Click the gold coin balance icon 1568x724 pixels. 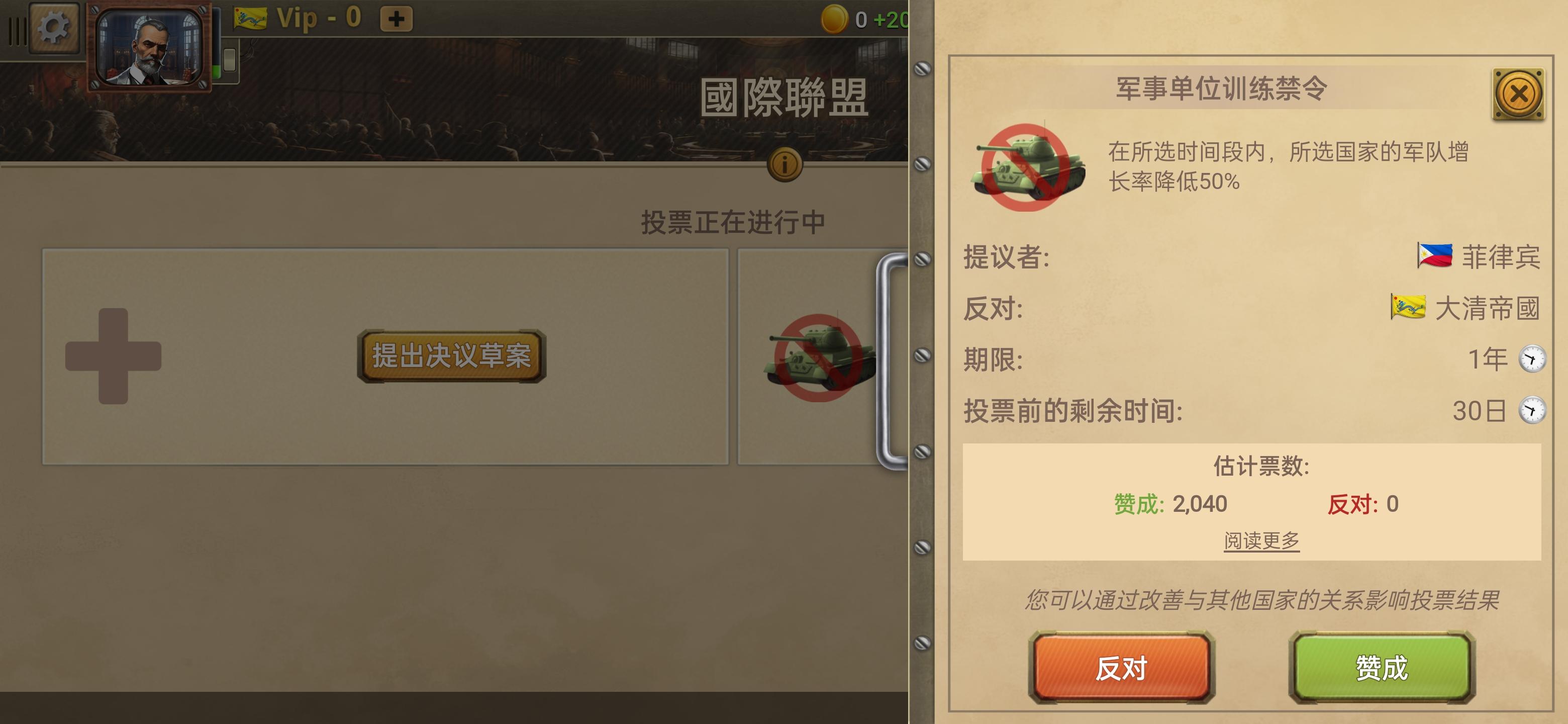click(834, 19)
